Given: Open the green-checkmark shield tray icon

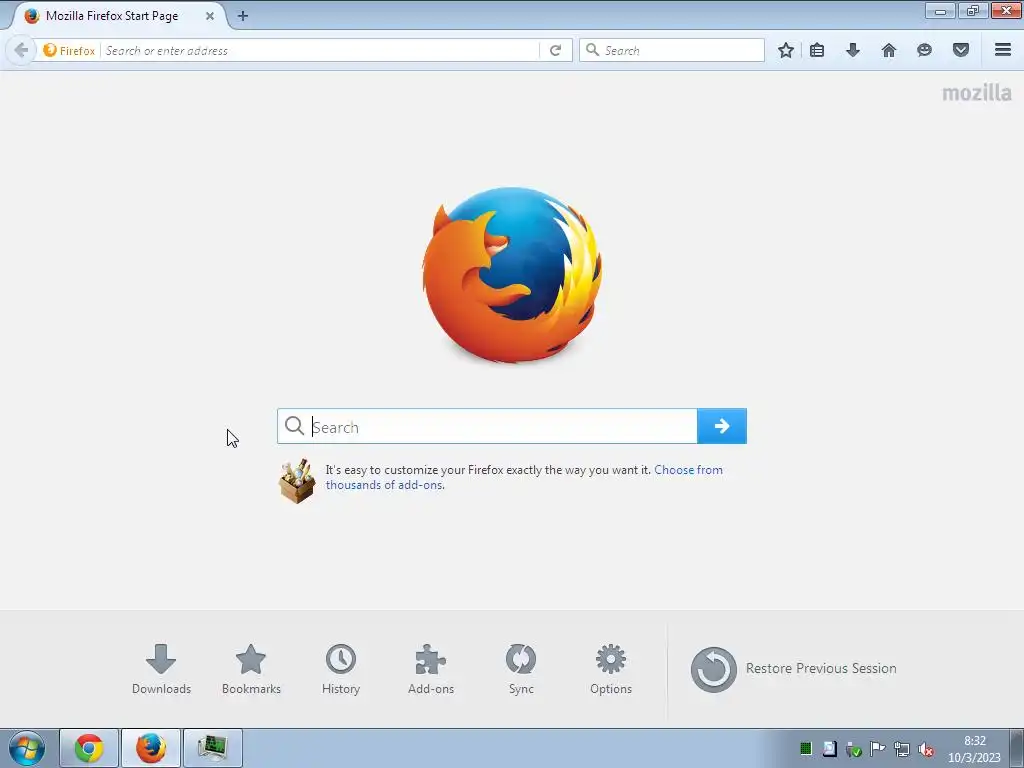Looking at the screenshot, I should click(x=854, y=749).
